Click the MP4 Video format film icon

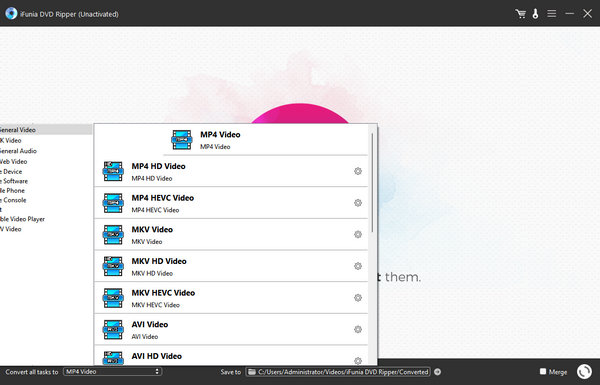pos(182,140)
